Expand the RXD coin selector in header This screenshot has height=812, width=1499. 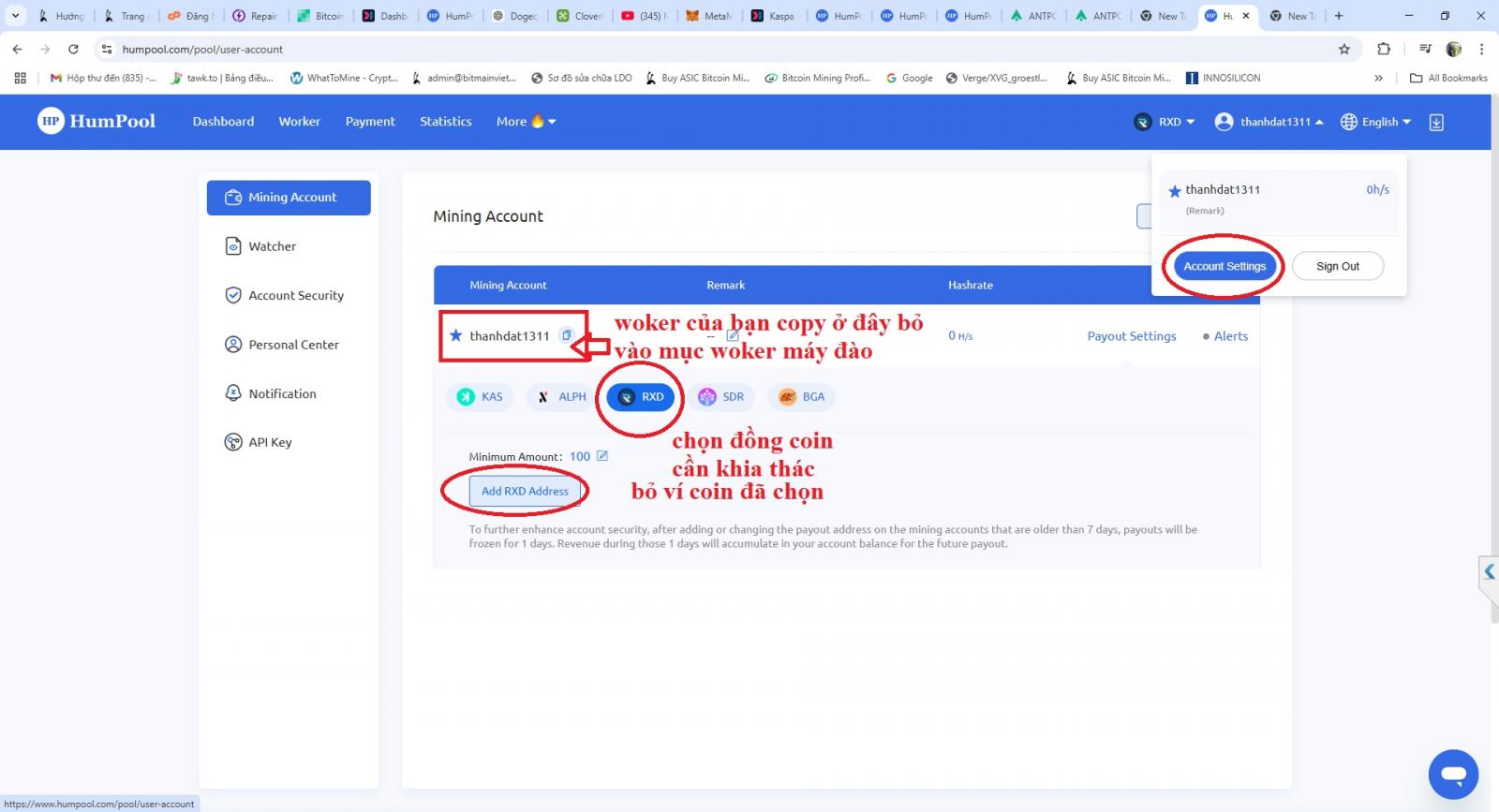point(1165,122)
